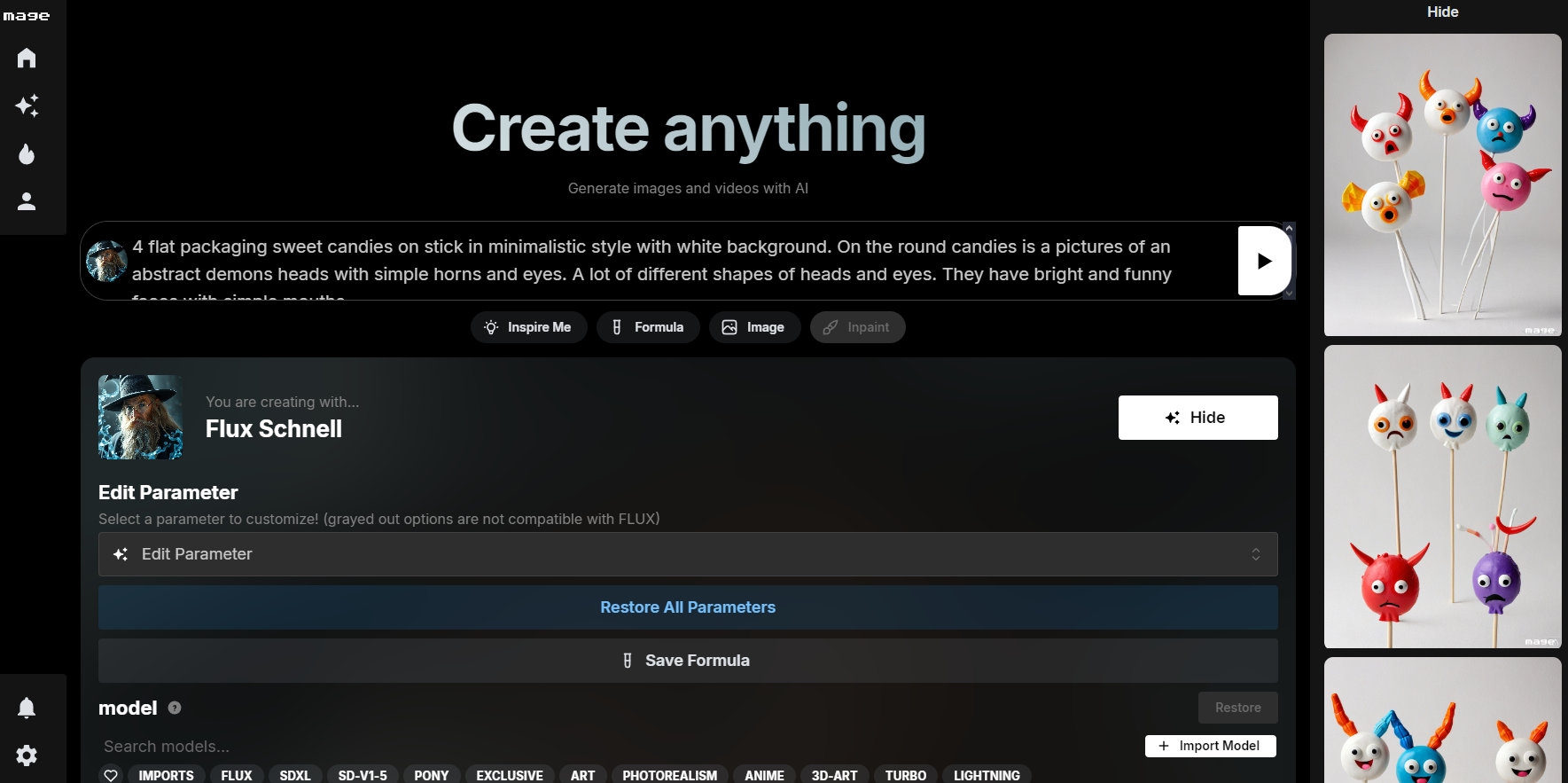Select the EXCLUSIVE model filter tab
This screenshot has height=783, width=1568.
(x=510, y=775)
